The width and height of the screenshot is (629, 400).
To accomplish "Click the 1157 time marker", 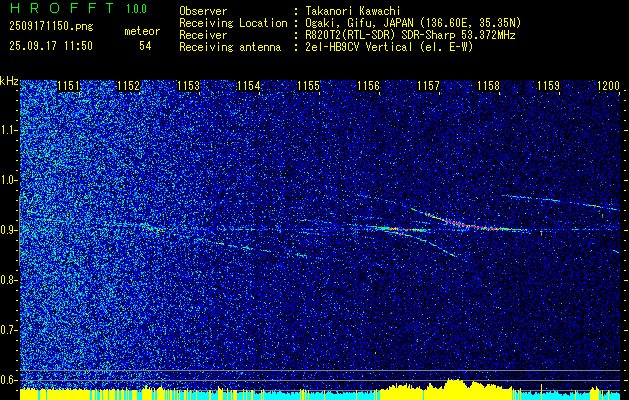I will coord(429,86).
